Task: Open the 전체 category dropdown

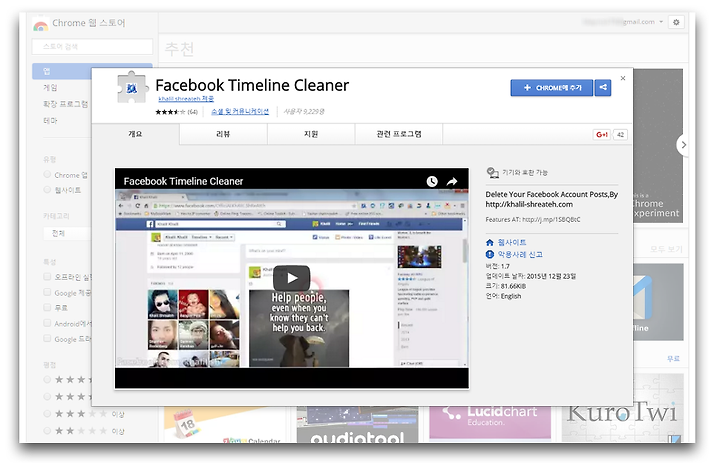Action: tap(68, 233)
